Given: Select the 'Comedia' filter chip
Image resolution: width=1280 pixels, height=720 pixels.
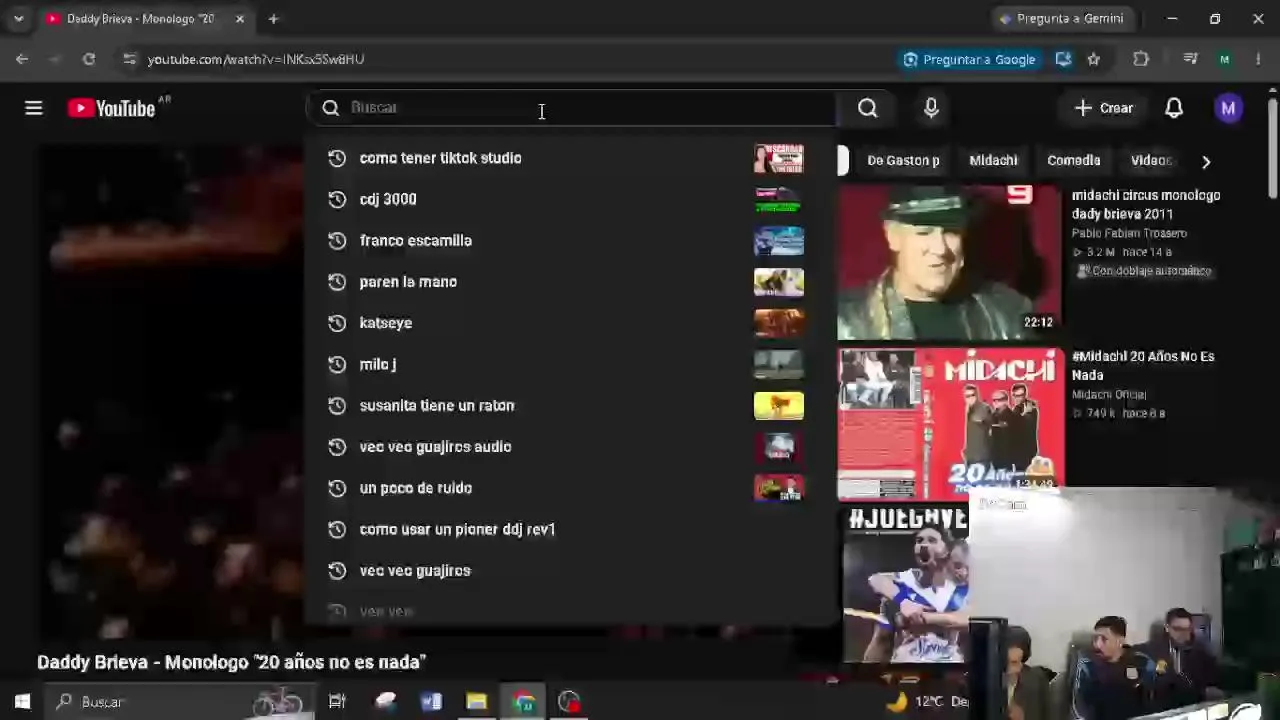Looking at the screenshot, I should [1073, 160].
